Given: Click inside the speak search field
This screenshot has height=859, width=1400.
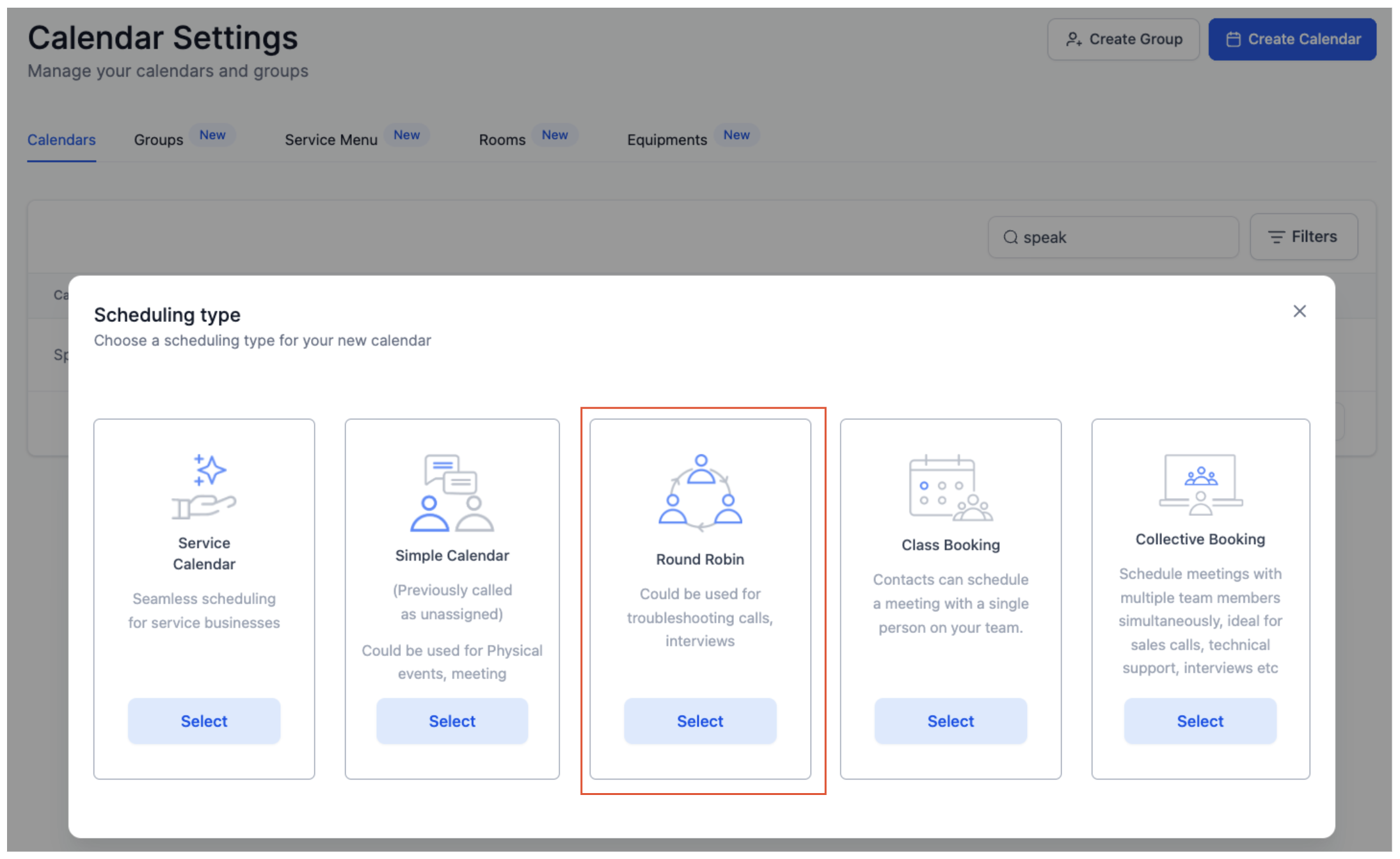Looking at the screenshot, I should tap(1113, 237).
